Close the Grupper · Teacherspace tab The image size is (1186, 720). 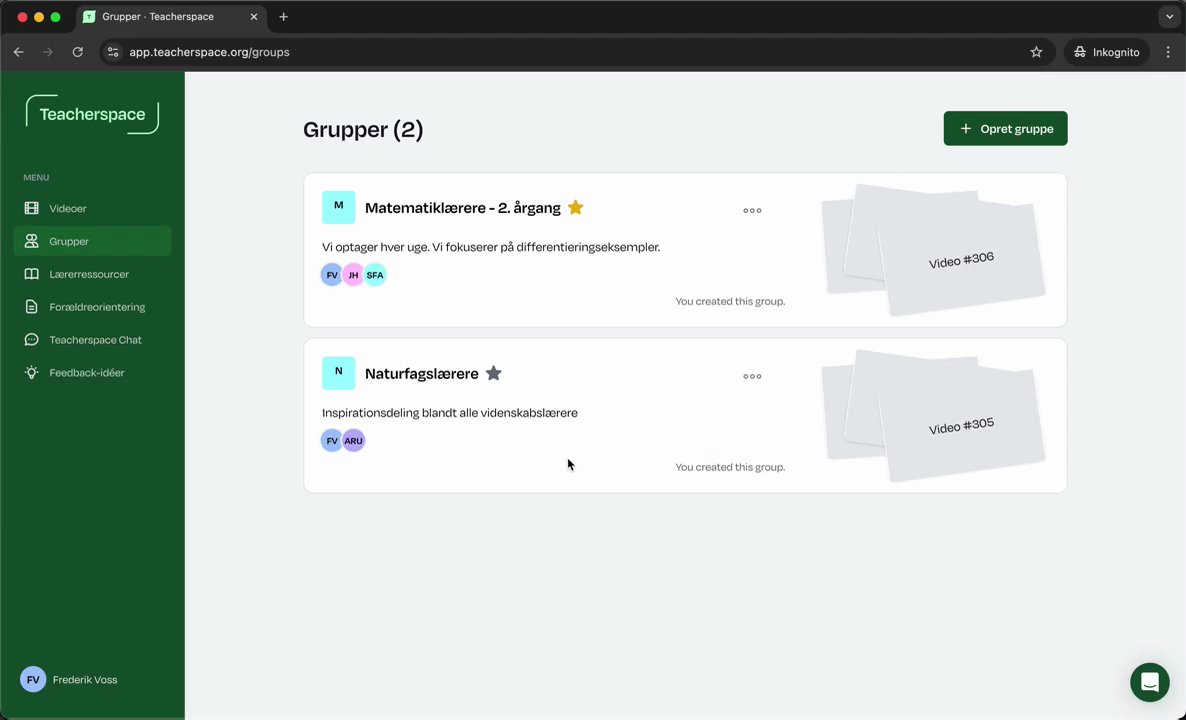point(254,17)
